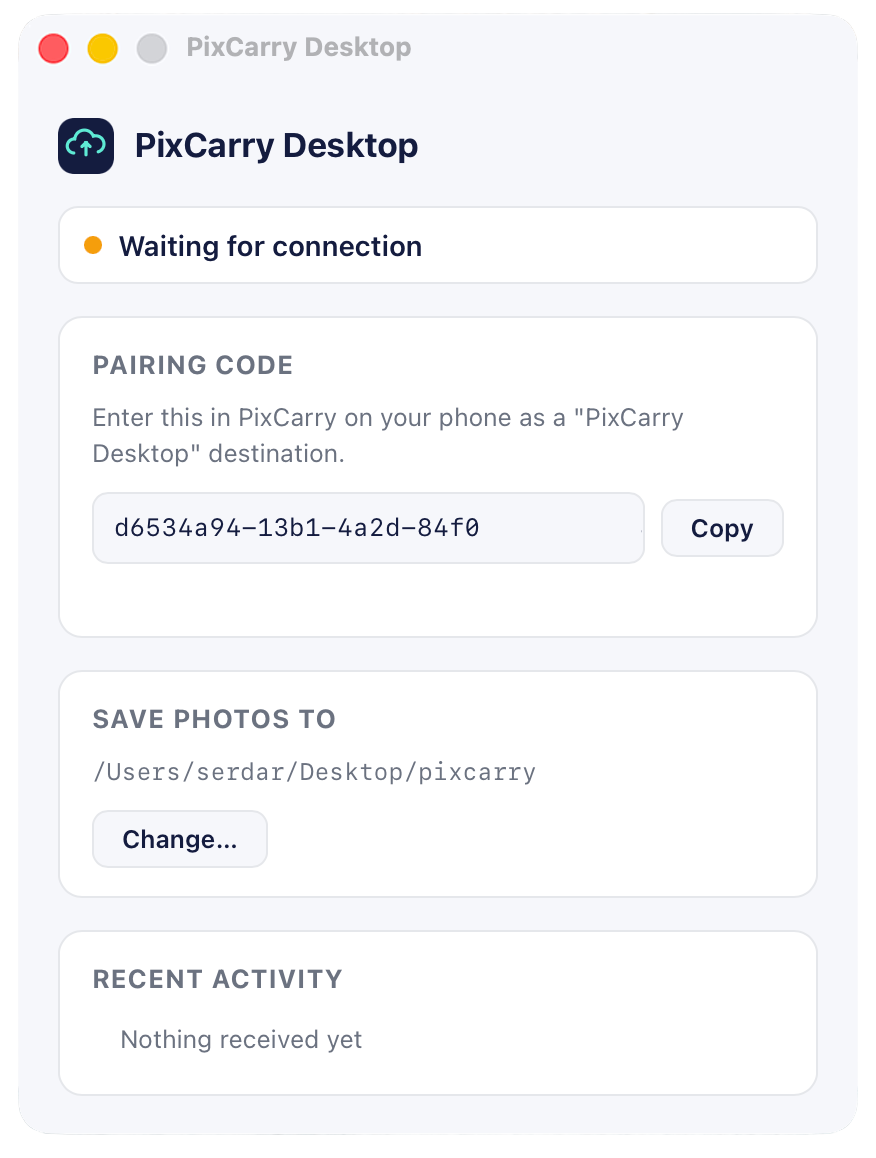Click the pairing instructions paragraph
This screenshot has height=1158, width=876.
pos(388,435)
